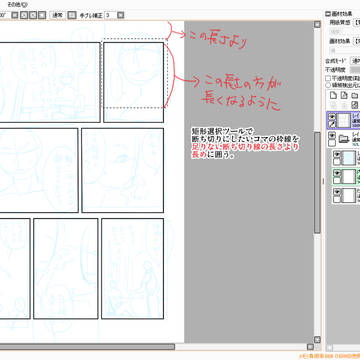Select the light blue sketch layer thumbnail
Screen dimensions: 360x360
(x=349, y=158)
